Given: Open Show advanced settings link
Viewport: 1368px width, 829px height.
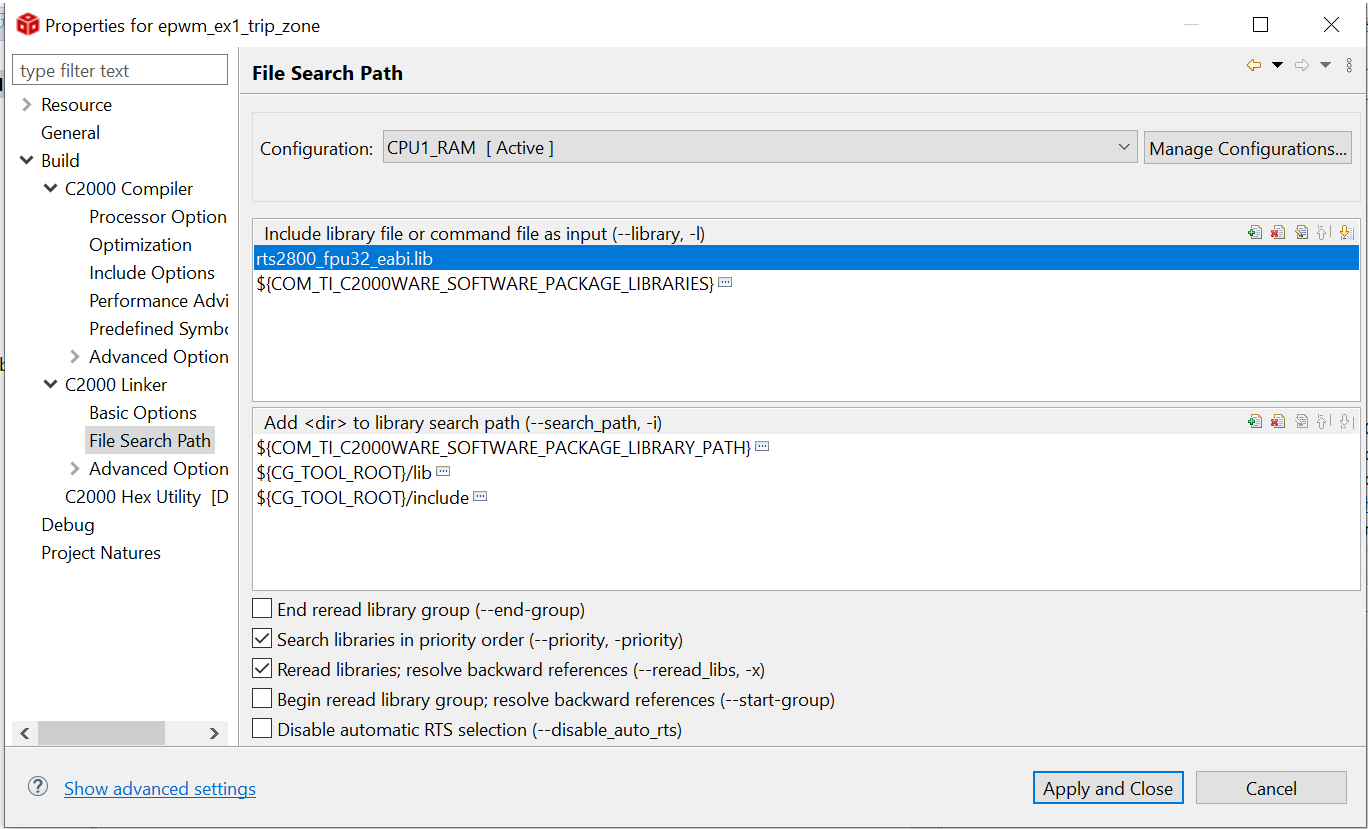Looking at the screenshot, I should pyautogui.click(x=160, y=789).
